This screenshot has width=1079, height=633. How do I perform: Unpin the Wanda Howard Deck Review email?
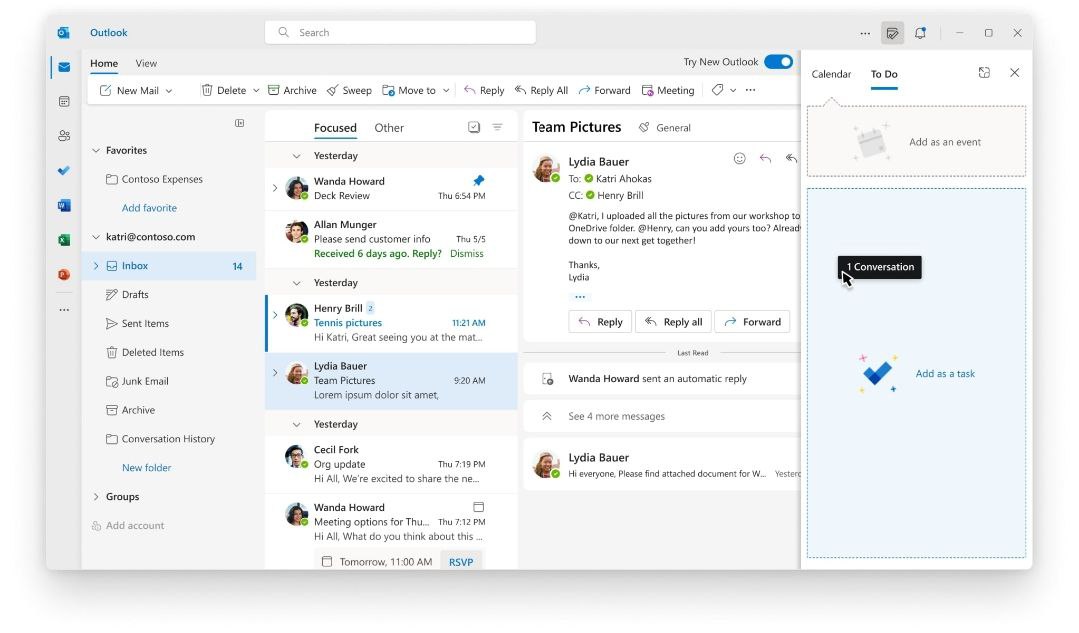click(479, 180)
